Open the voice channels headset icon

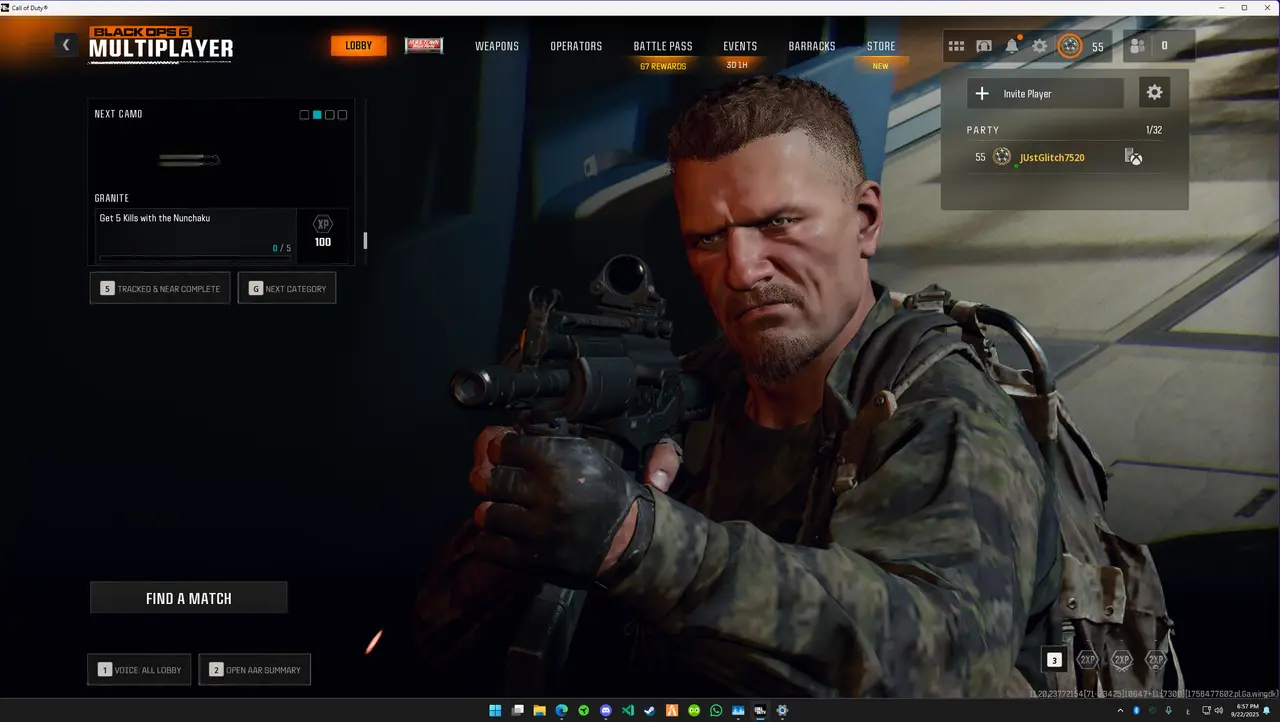(984, 46)
